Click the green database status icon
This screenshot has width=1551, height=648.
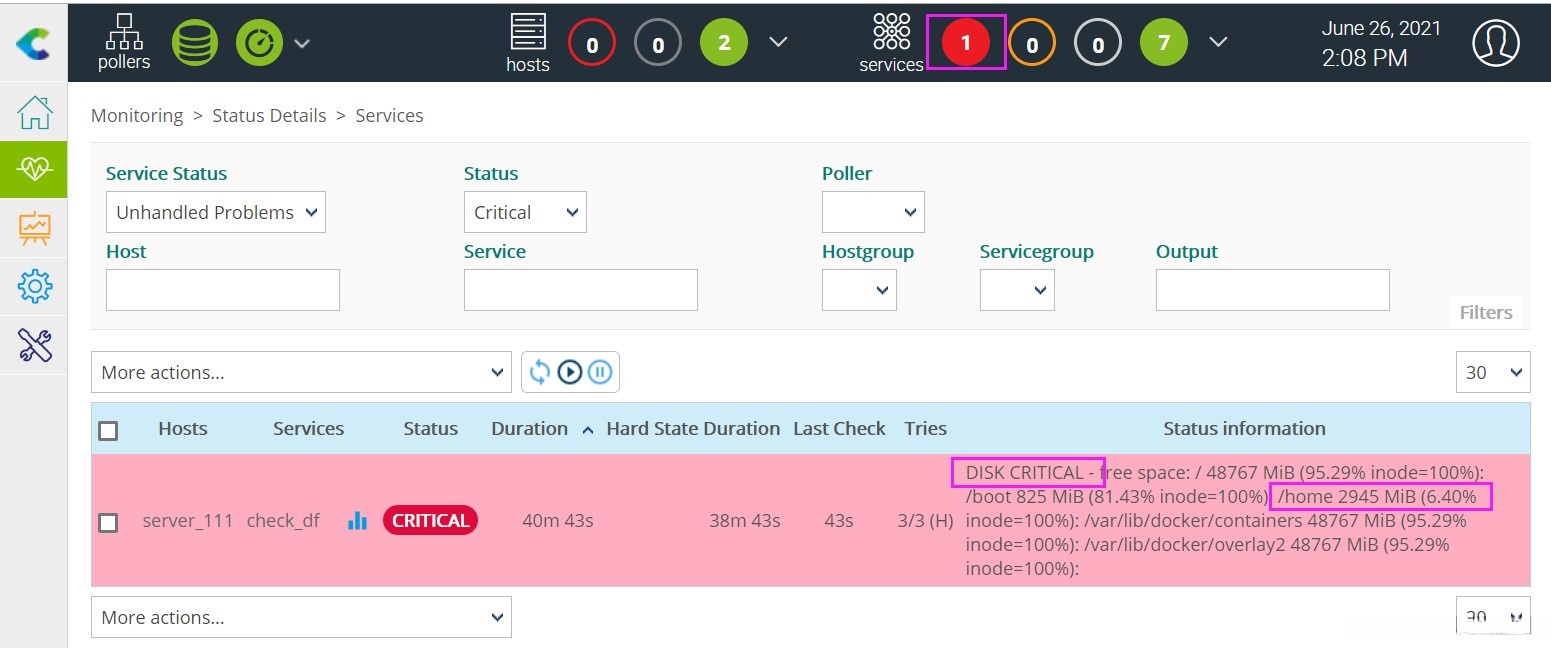[195, 43]
